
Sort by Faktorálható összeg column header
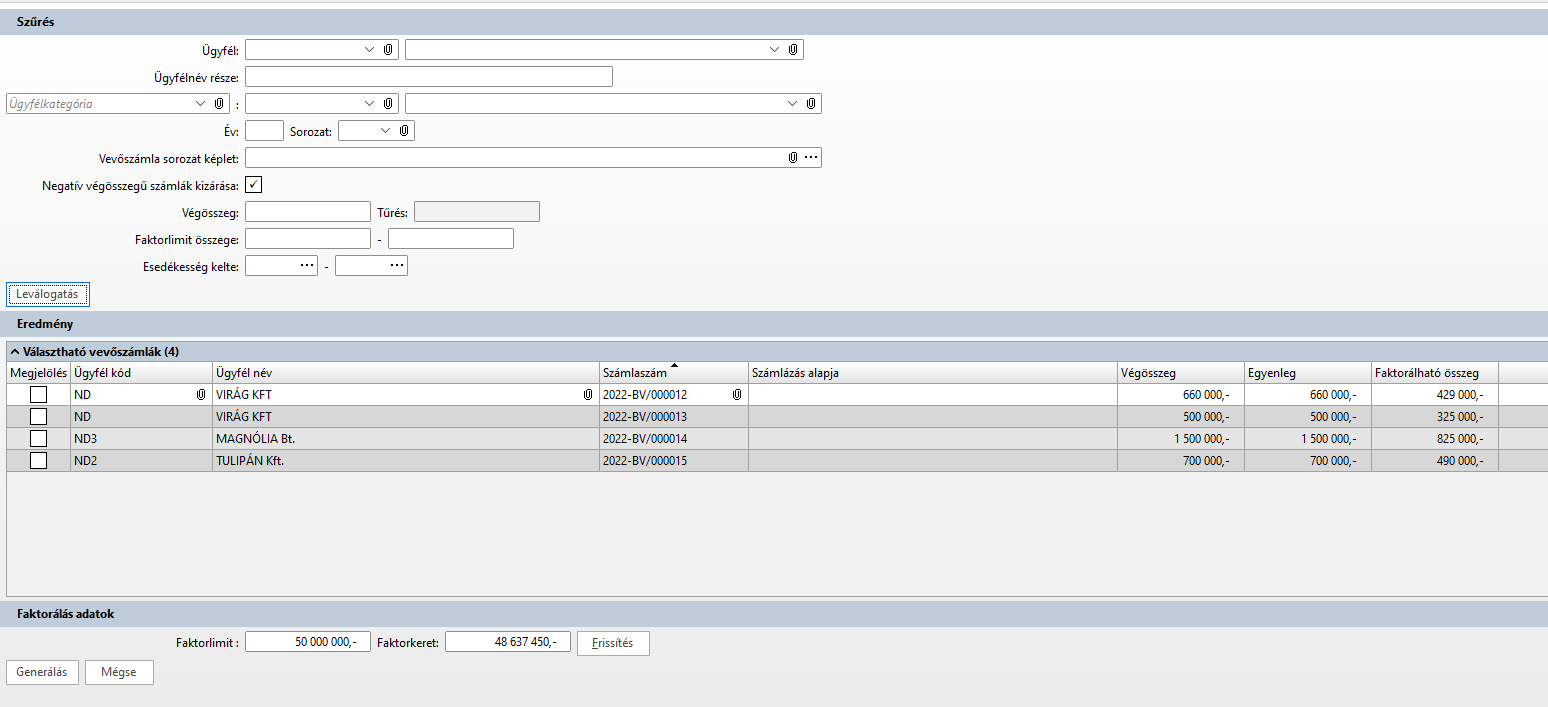click(x=1435, y=373)
